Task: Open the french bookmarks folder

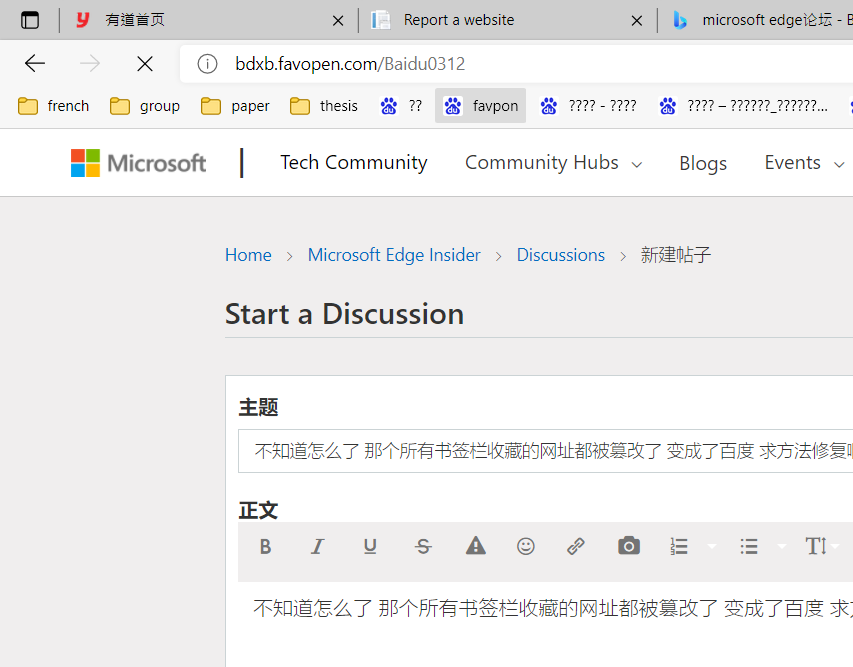Action: pos(53,106)
